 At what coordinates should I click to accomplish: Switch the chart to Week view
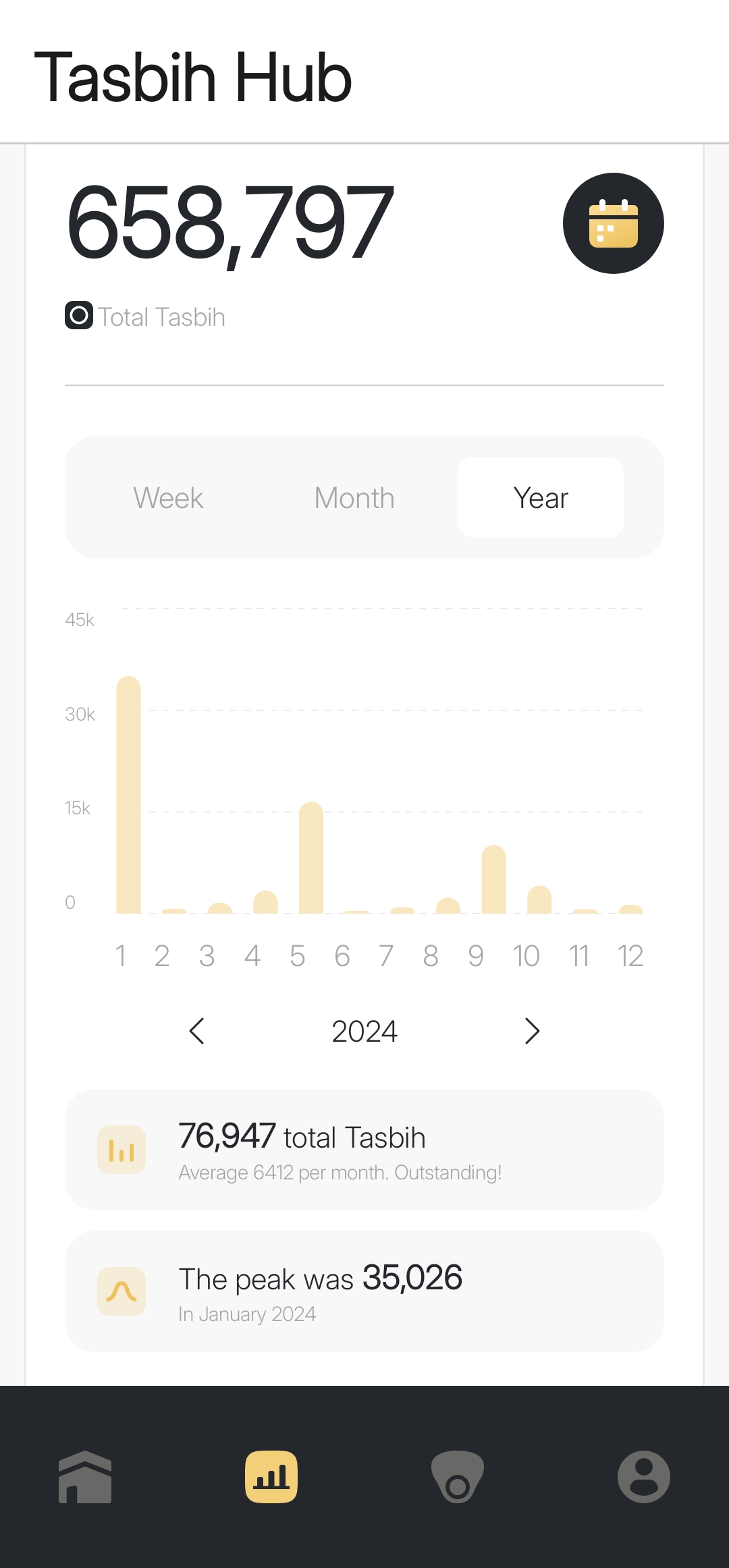tap(168, 498)
